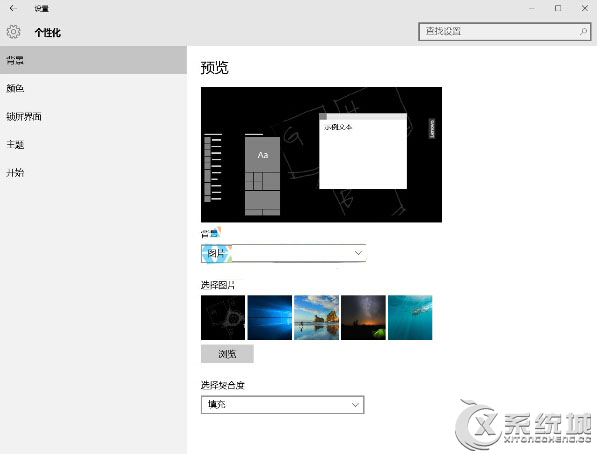Click the 个性化 page title
The width and height of the screenshot is (597, 454).
click(x=48, y=33)
